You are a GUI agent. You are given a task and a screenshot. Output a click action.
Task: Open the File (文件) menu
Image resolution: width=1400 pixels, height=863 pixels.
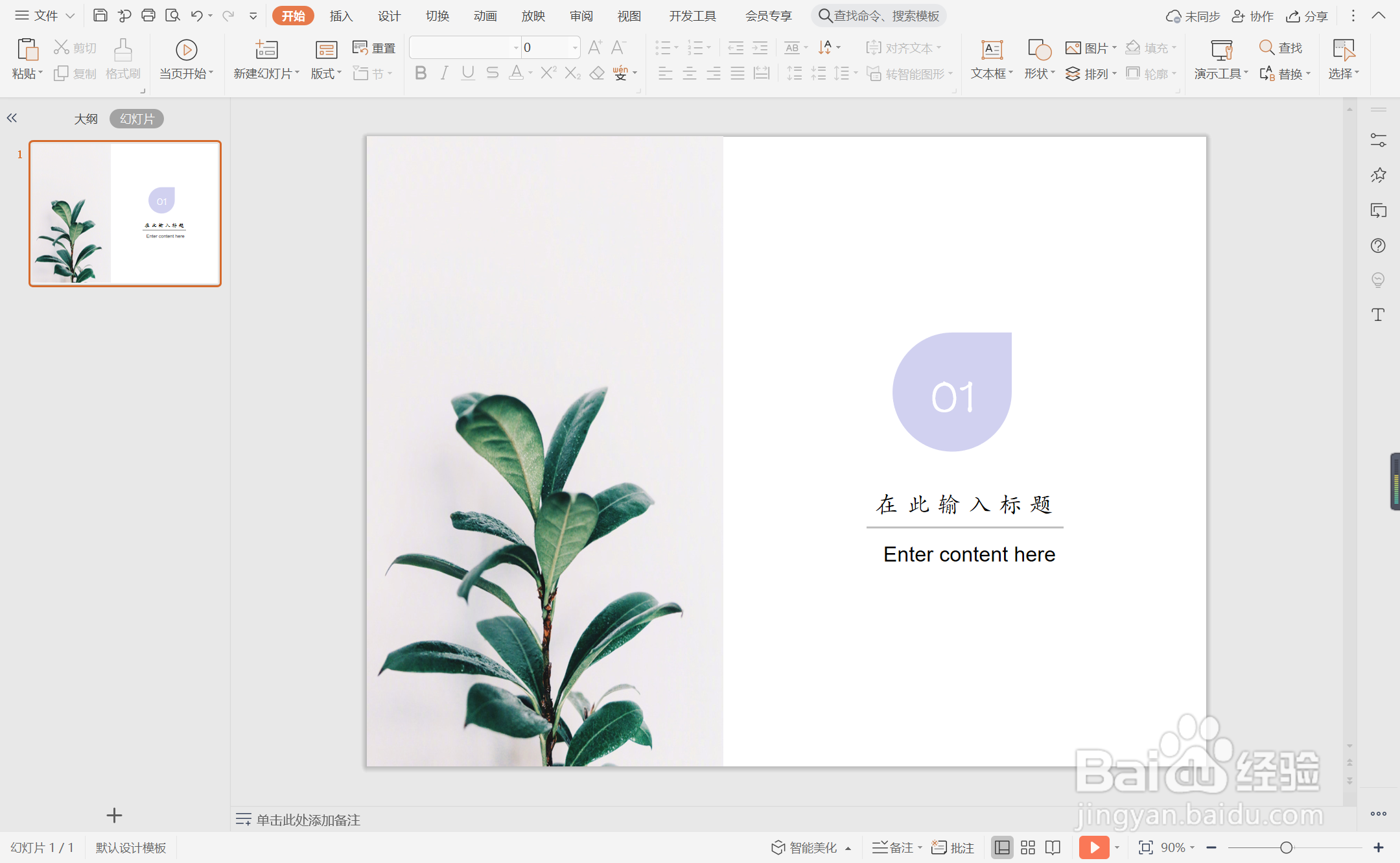click(45, 16)
